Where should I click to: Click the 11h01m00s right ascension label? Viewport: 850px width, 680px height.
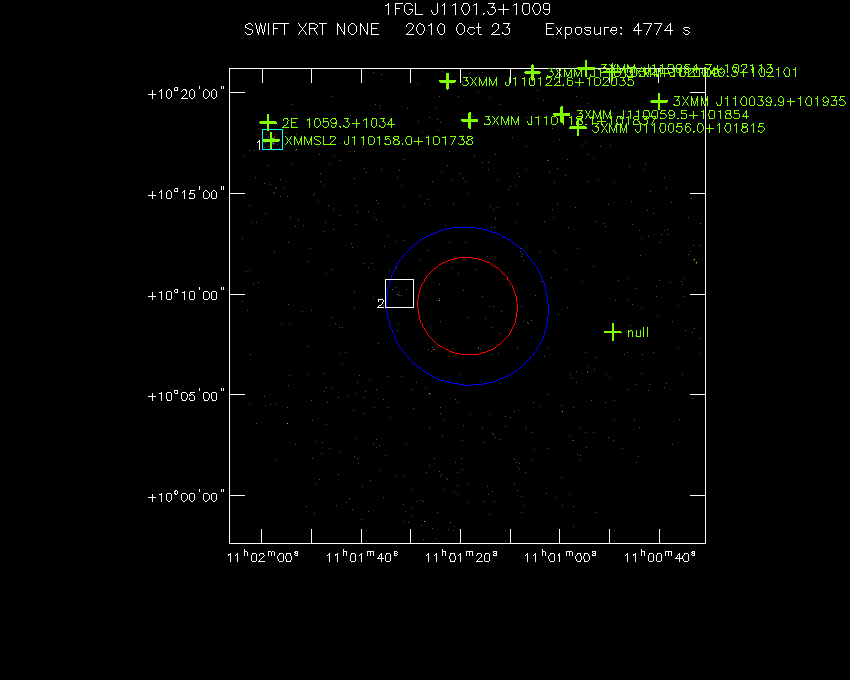(x=561, y=557)
